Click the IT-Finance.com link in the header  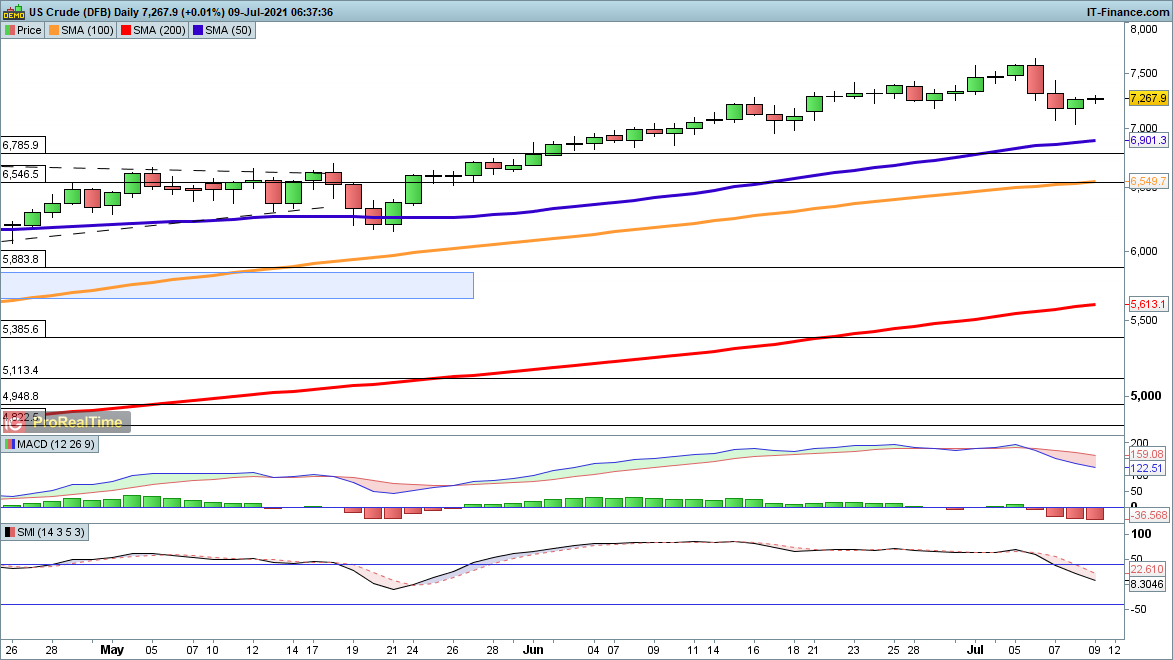(1127, 11)
